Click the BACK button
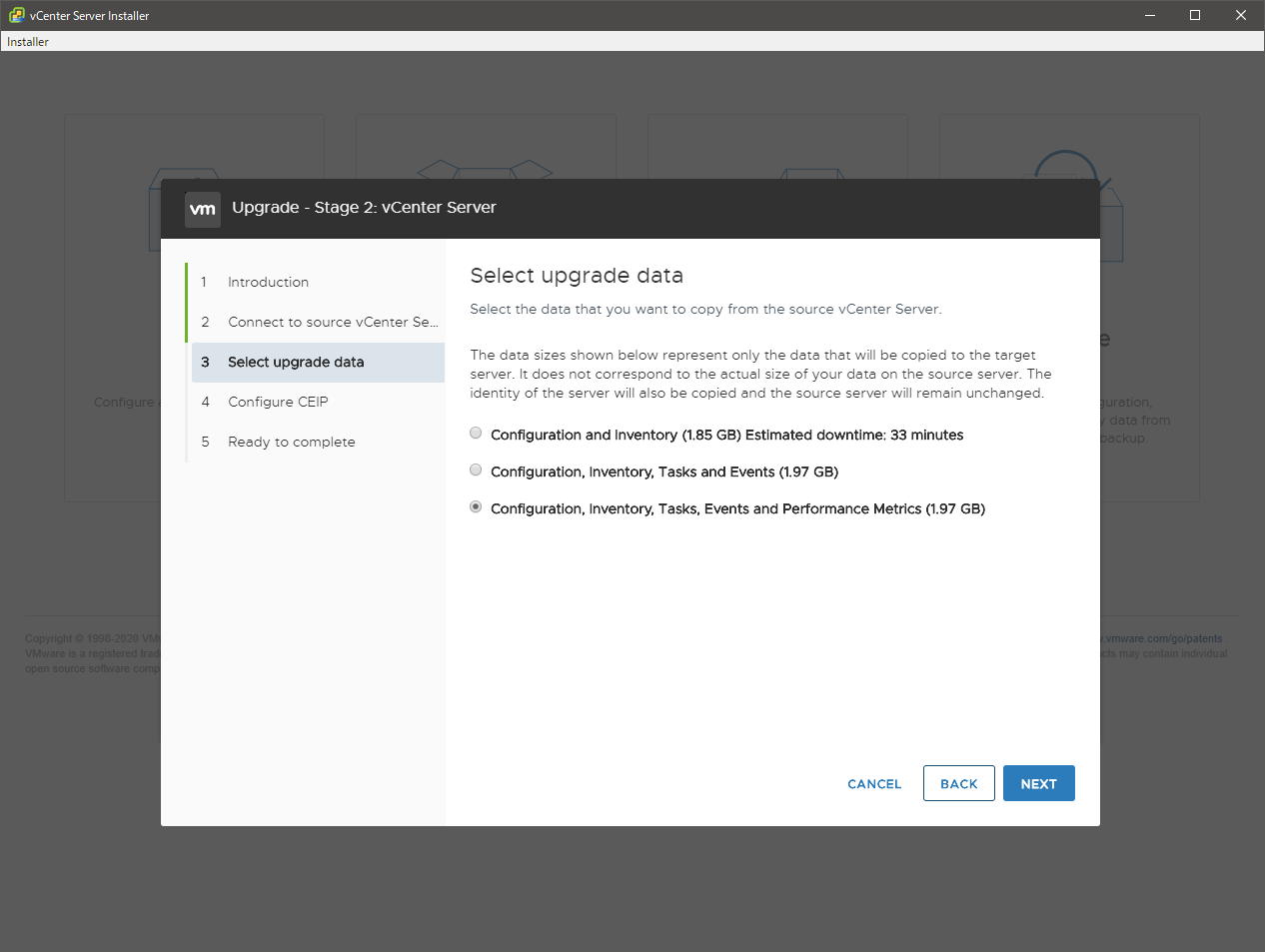The width and height of the screenshot is (1265, 952). tap(958, 784)
